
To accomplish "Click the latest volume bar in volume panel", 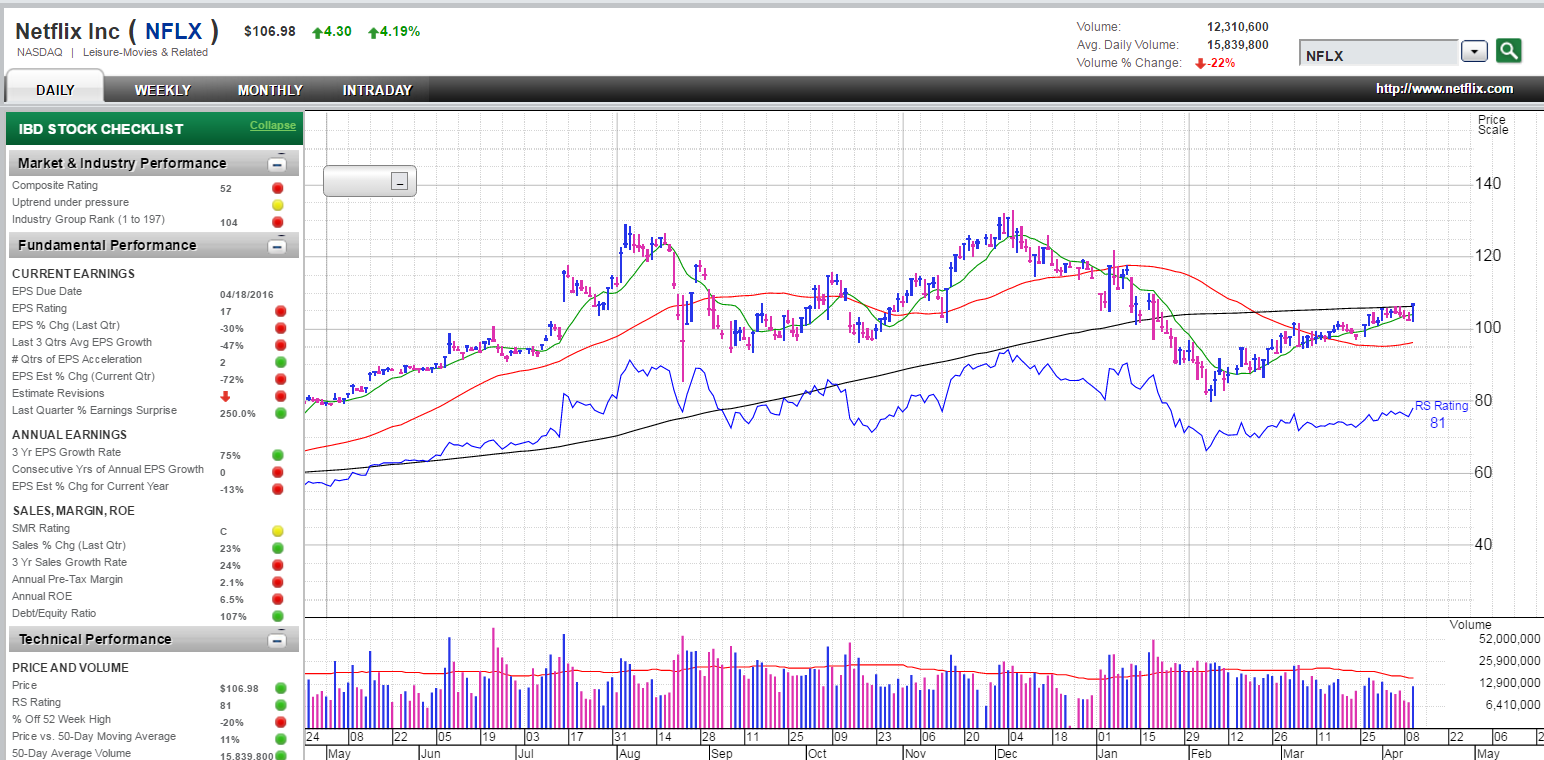I will (x=1413, y=707).
